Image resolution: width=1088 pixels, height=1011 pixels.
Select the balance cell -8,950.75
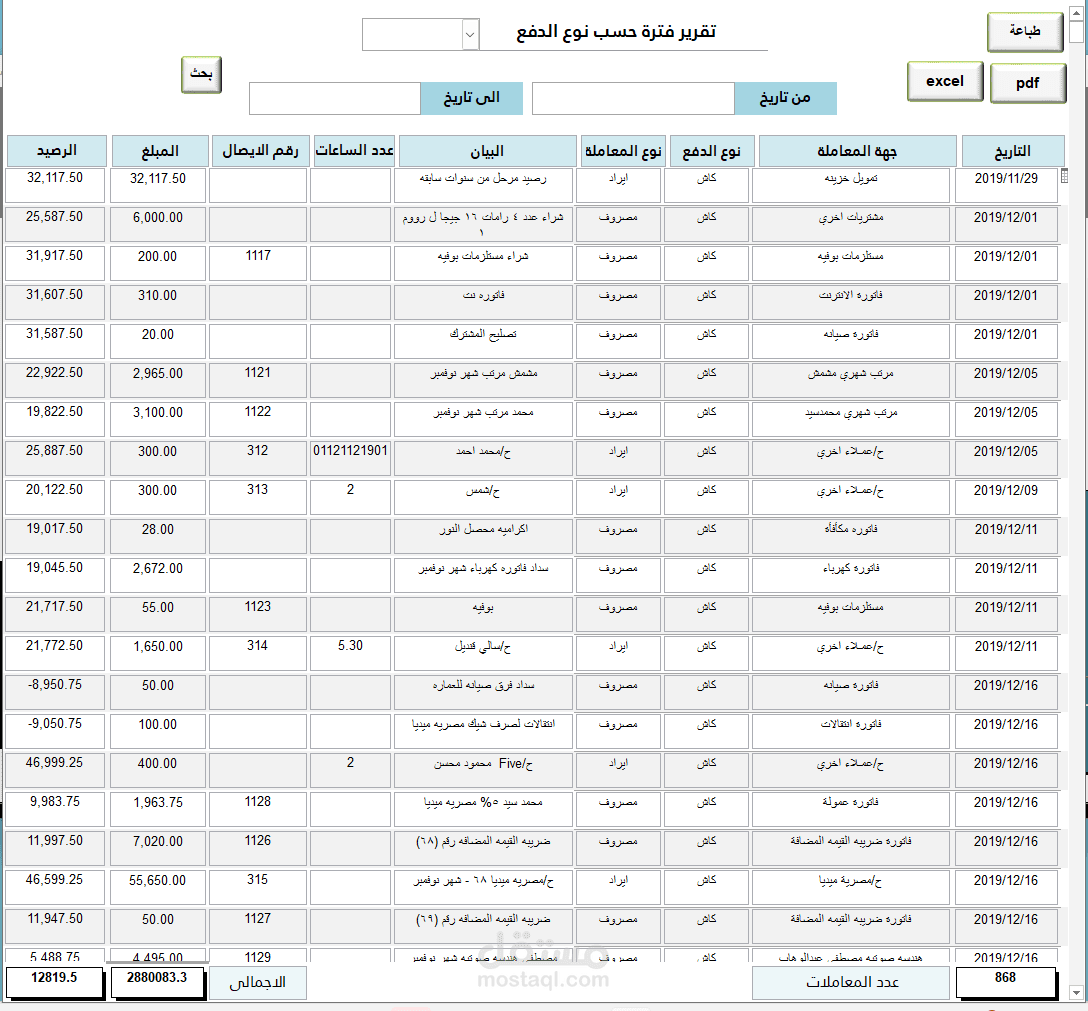55,692
